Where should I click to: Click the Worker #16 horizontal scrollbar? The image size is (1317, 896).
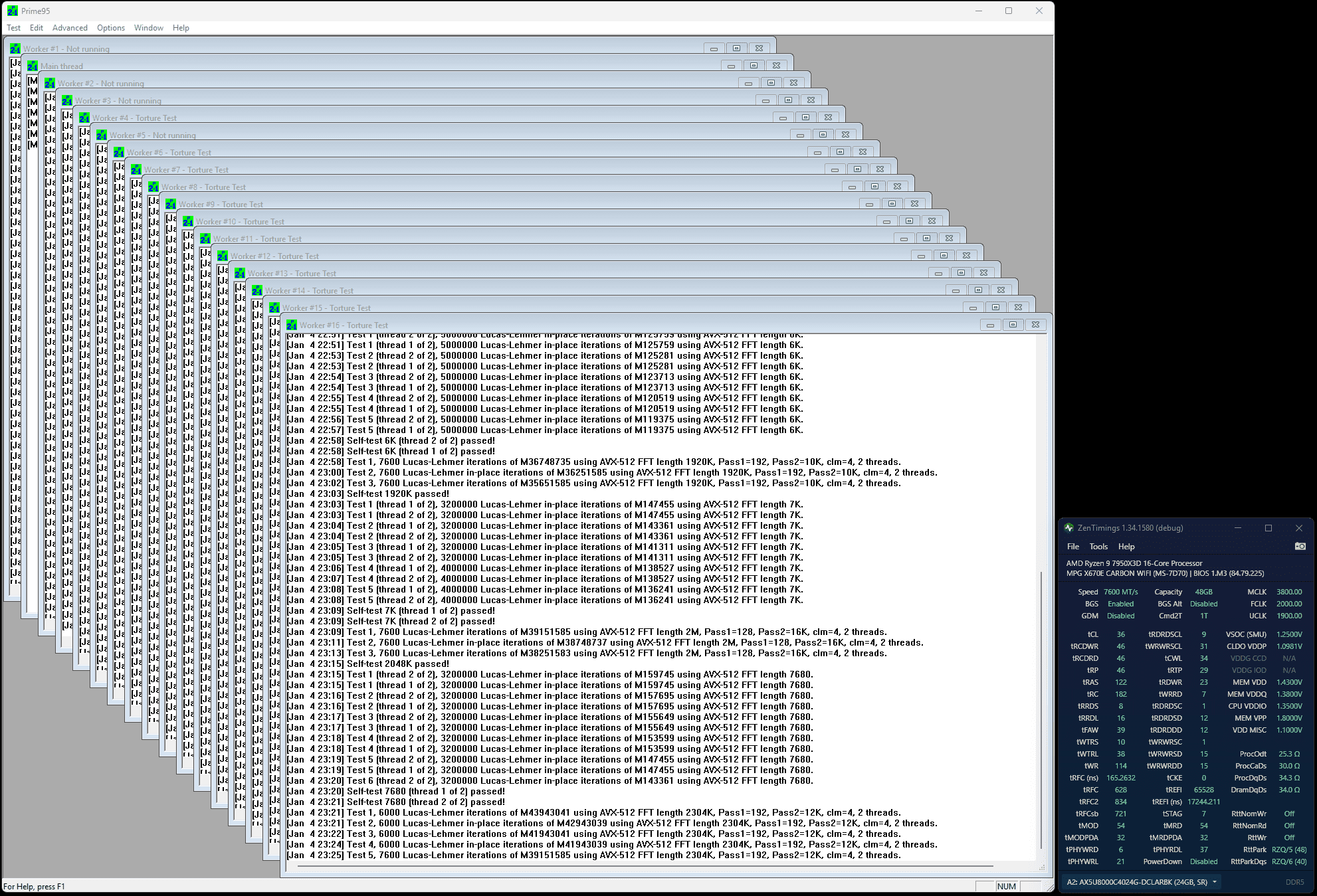[645, 866]
